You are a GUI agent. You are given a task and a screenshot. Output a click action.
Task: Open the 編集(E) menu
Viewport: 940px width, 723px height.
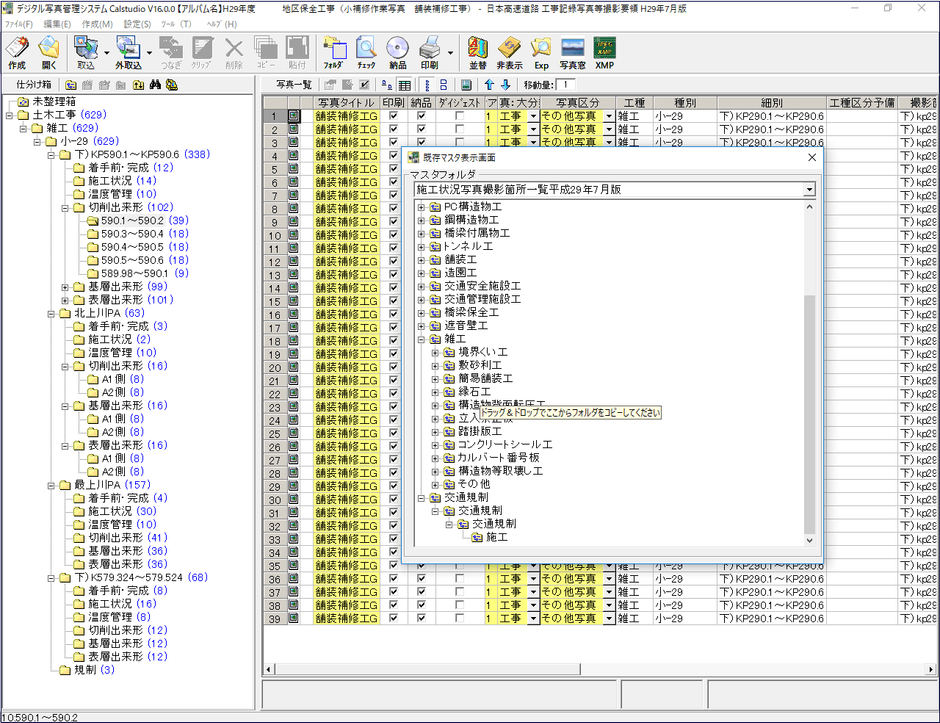[57, 23]
